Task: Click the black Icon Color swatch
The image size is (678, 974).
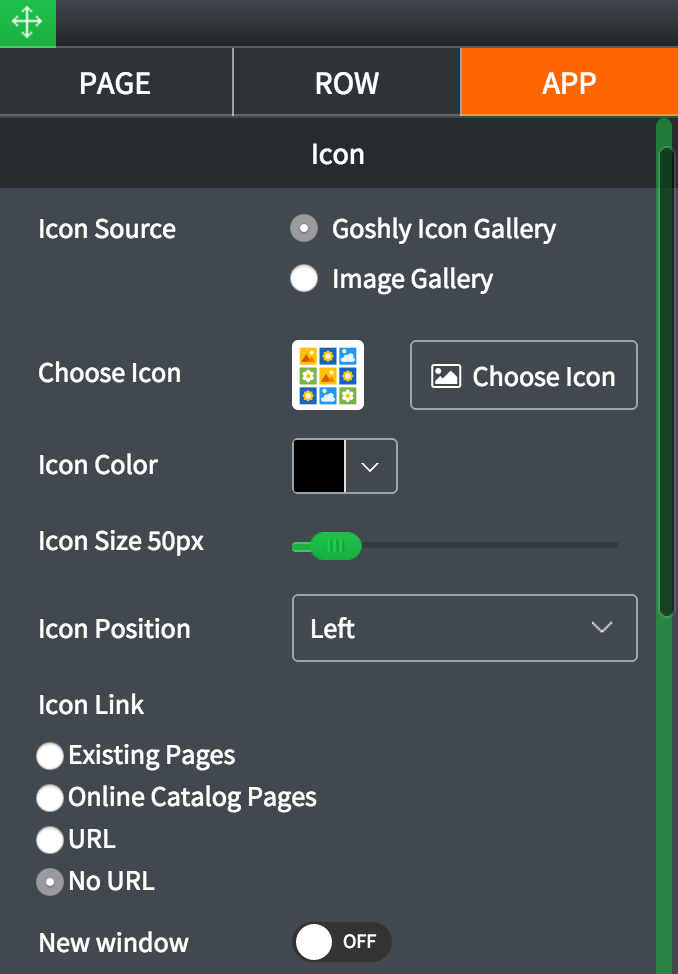Action: 319,466
